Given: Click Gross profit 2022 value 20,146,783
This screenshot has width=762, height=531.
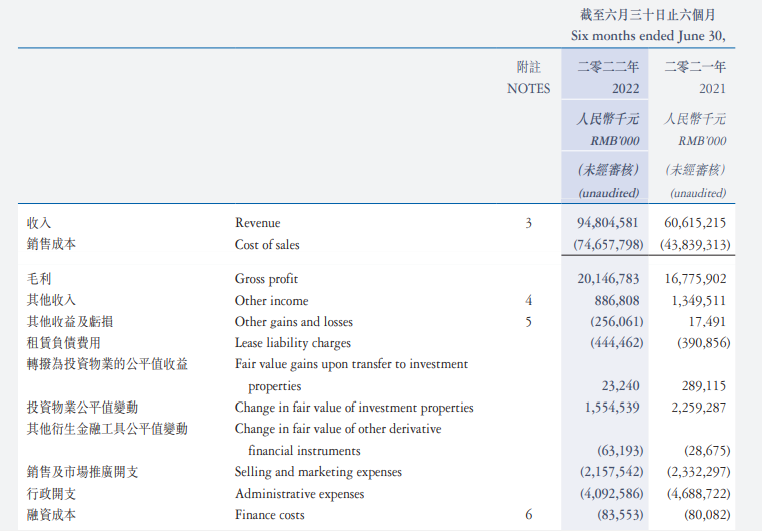Looking at the screenshot, I should point(608,278).
